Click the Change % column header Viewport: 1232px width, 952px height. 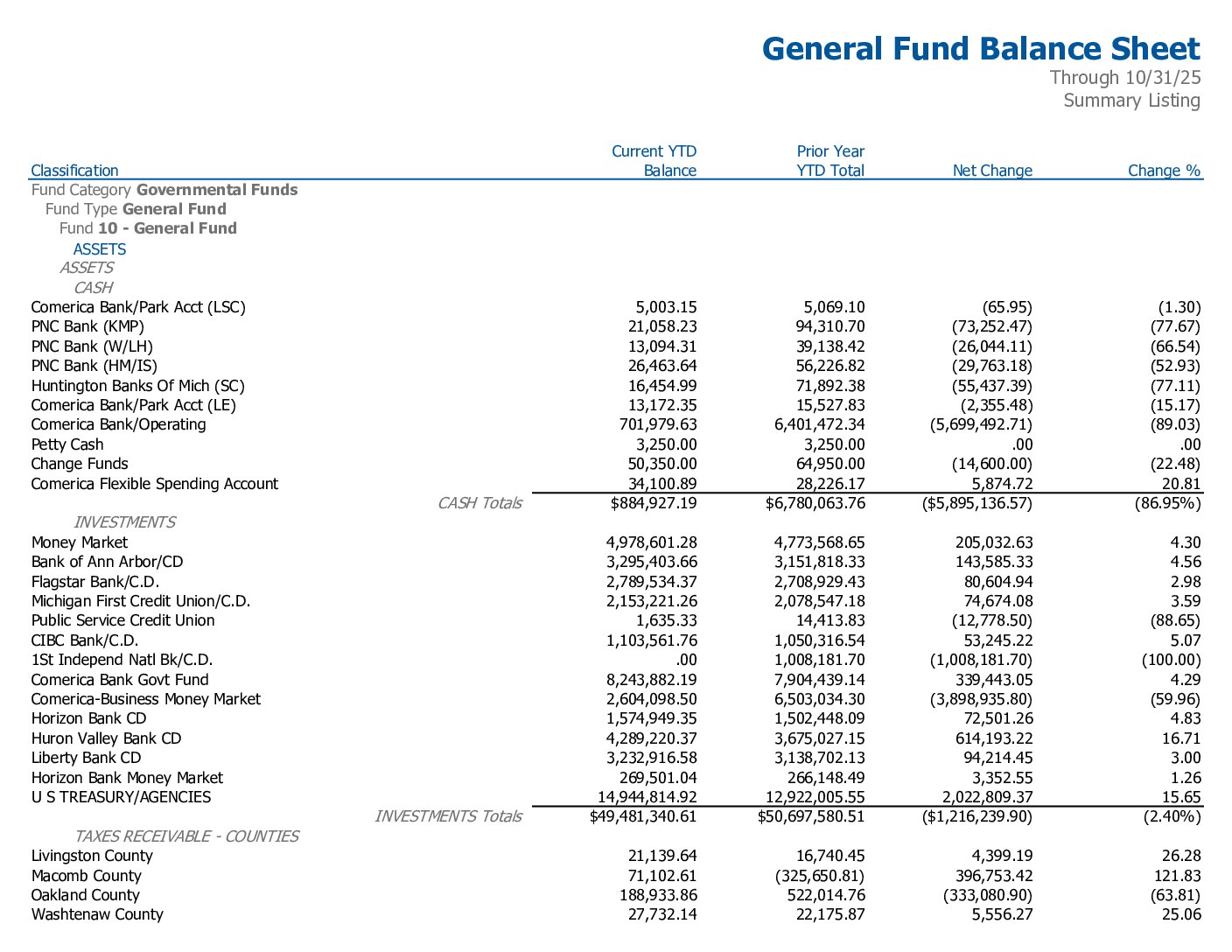point(1164,171)
